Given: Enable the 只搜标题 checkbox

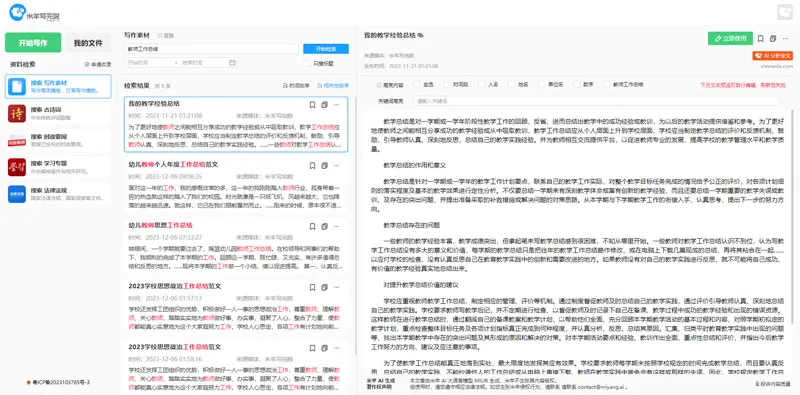Looking at the screenshot, I should click(x=307, y=63).
